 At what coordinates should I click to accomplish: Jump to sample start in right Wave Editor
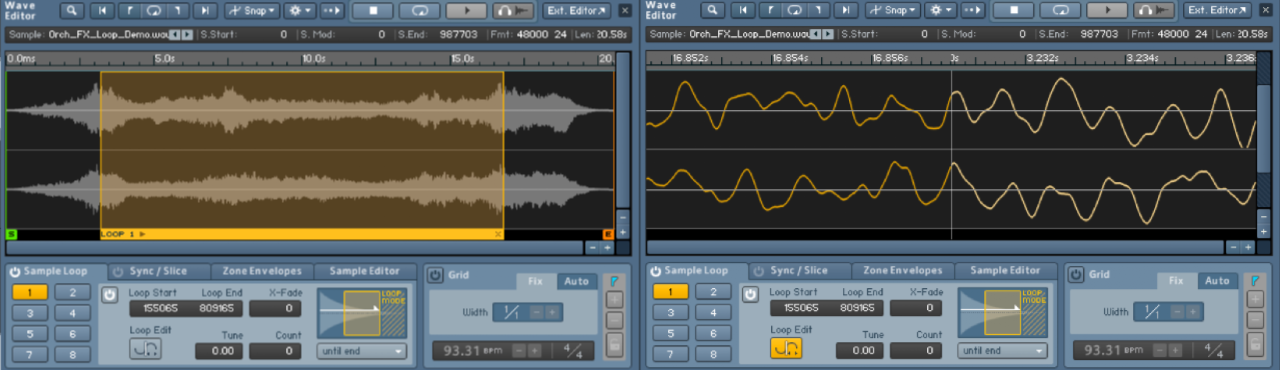[743, 10]
